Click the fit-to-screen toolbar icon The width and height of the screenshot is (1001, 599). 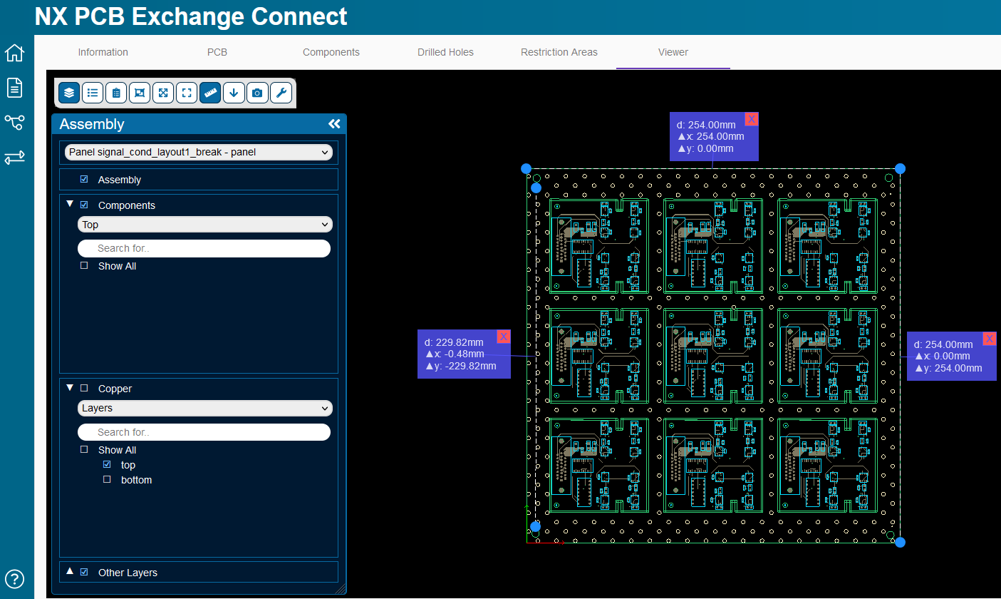tap(187, 92)
